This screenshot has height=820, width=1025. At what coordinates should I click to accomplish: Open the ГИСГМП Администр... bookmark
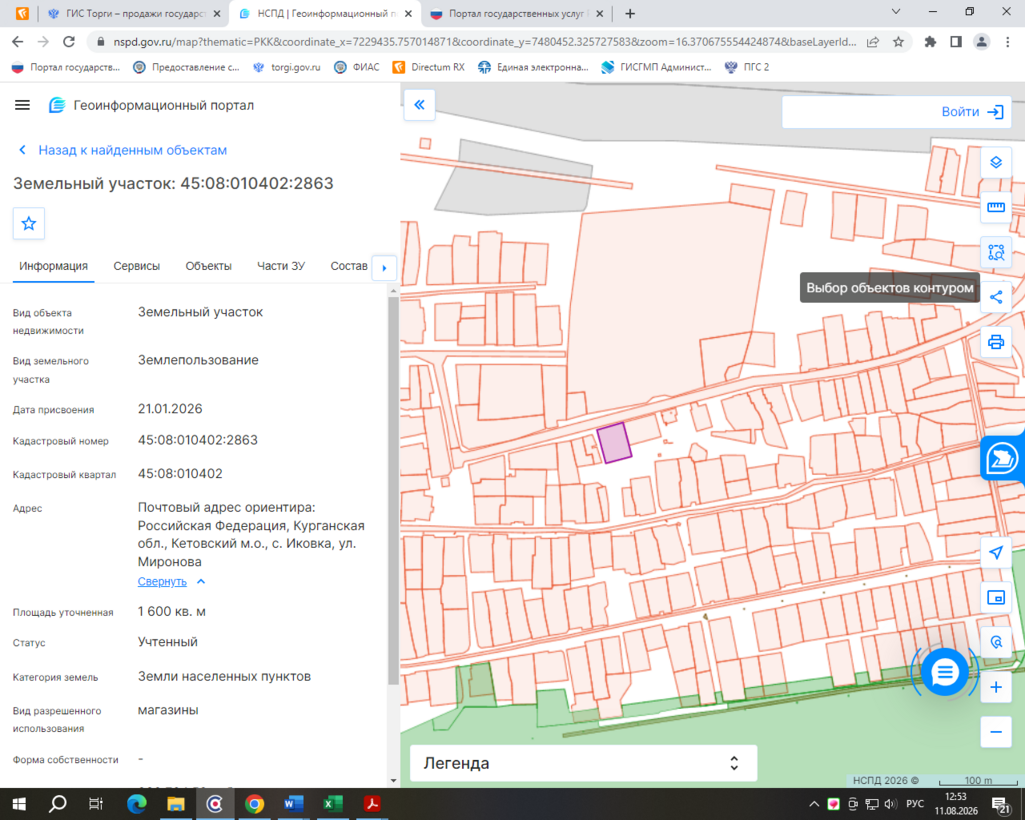[x=656, y=67]
